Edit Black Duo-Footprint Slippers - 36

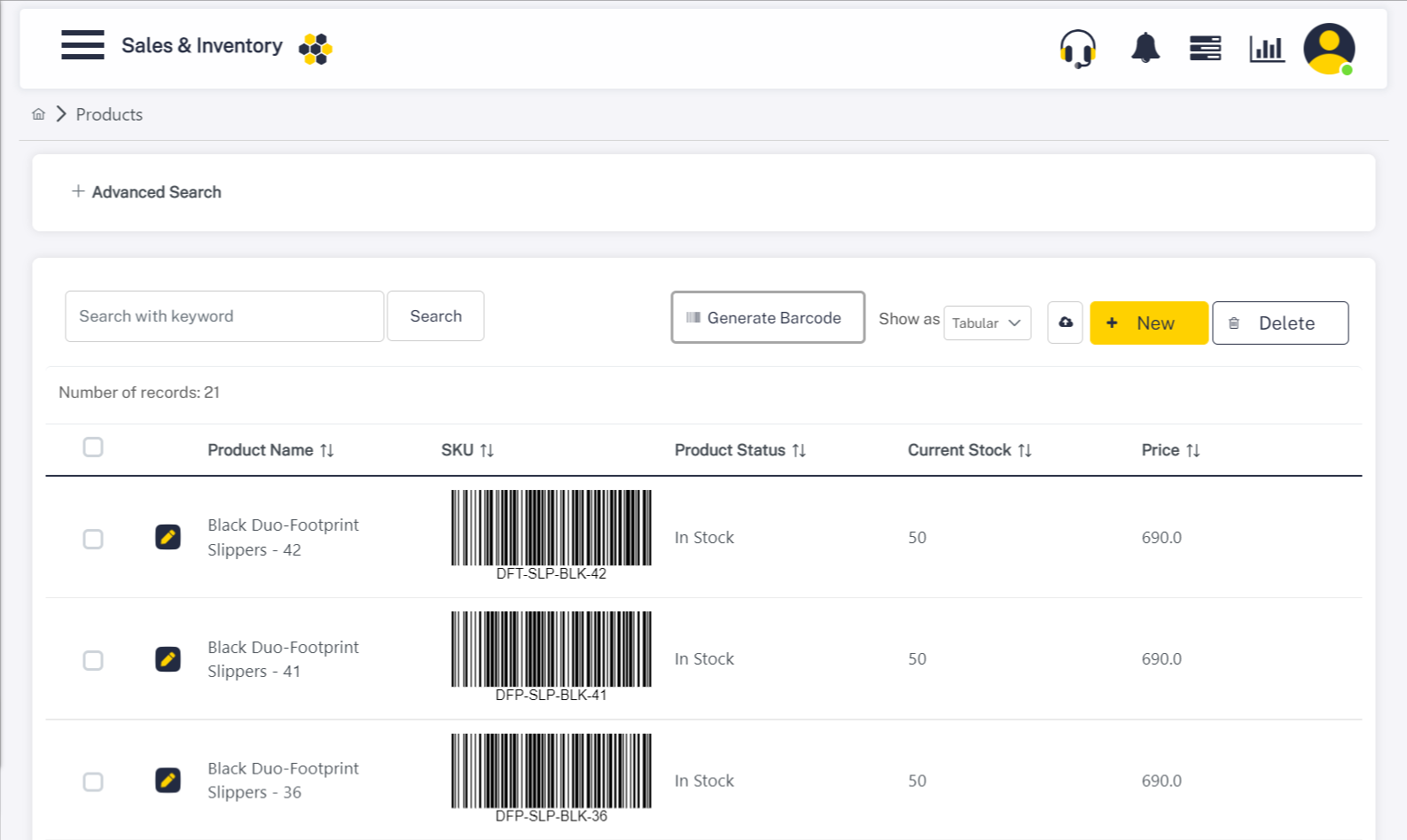point(168,781)
